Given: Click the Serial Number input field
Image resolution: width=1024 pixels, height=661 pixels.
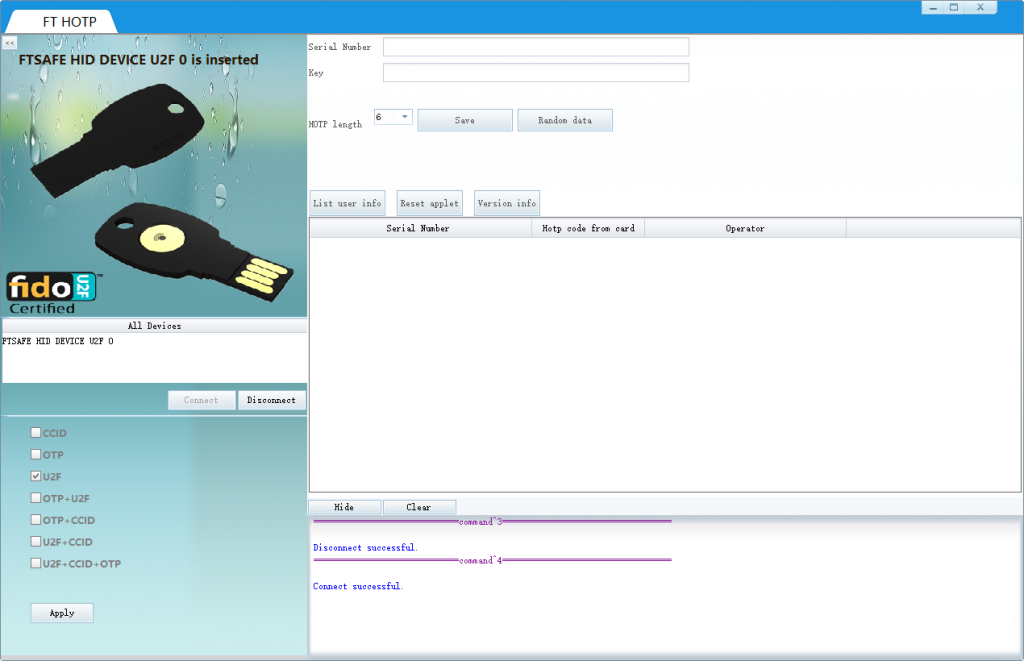Looking at the screenshot, I should pos(535,46).
